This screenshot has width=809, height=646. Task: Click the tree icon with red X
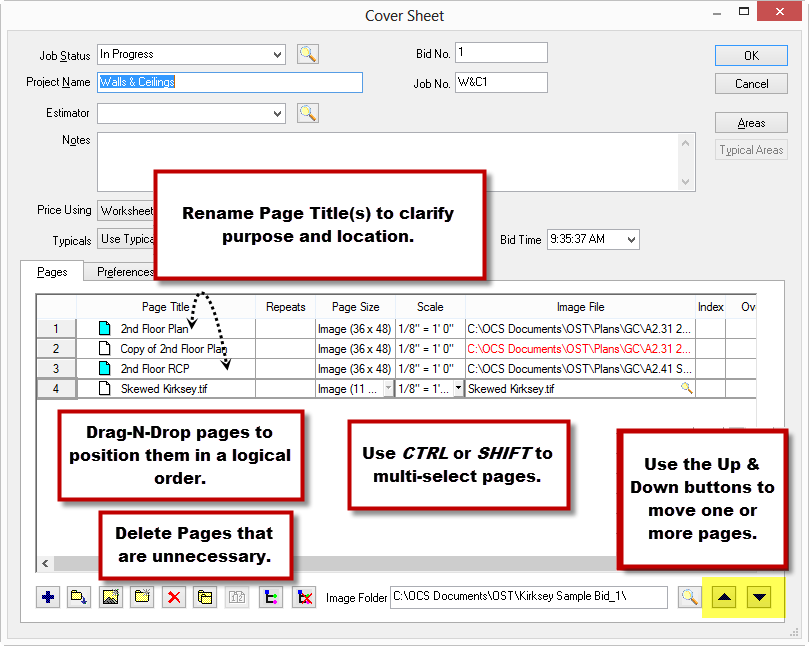click(304, 597)
